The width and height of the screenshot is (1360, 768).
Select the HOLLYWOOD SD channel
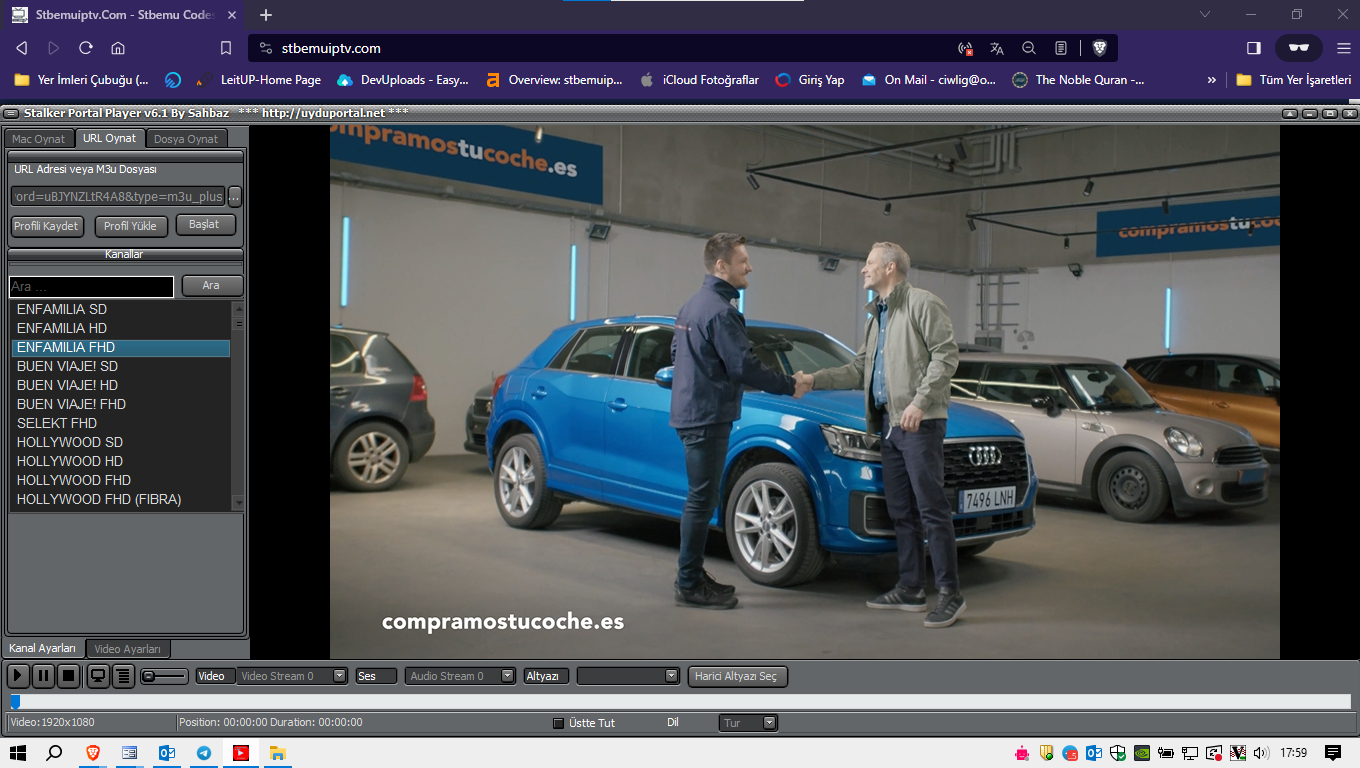click(x=121, y=442)
